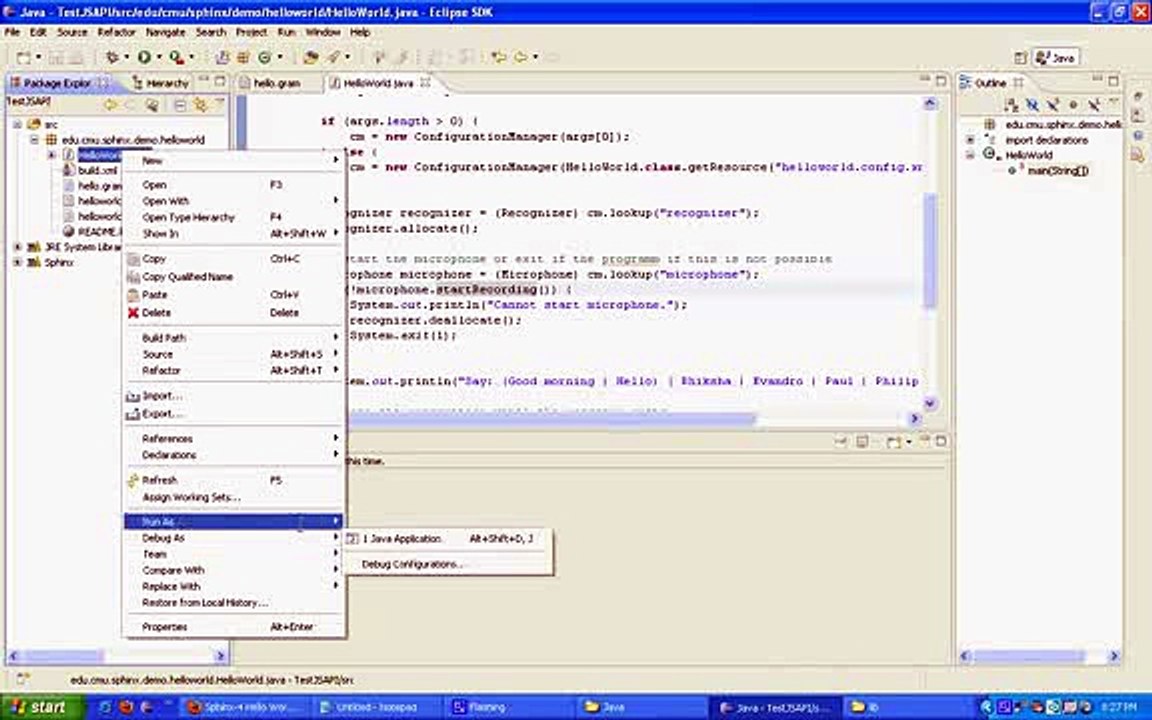
Task: Click the Search flashlight toolbar icon
Action: coord(334,57)
